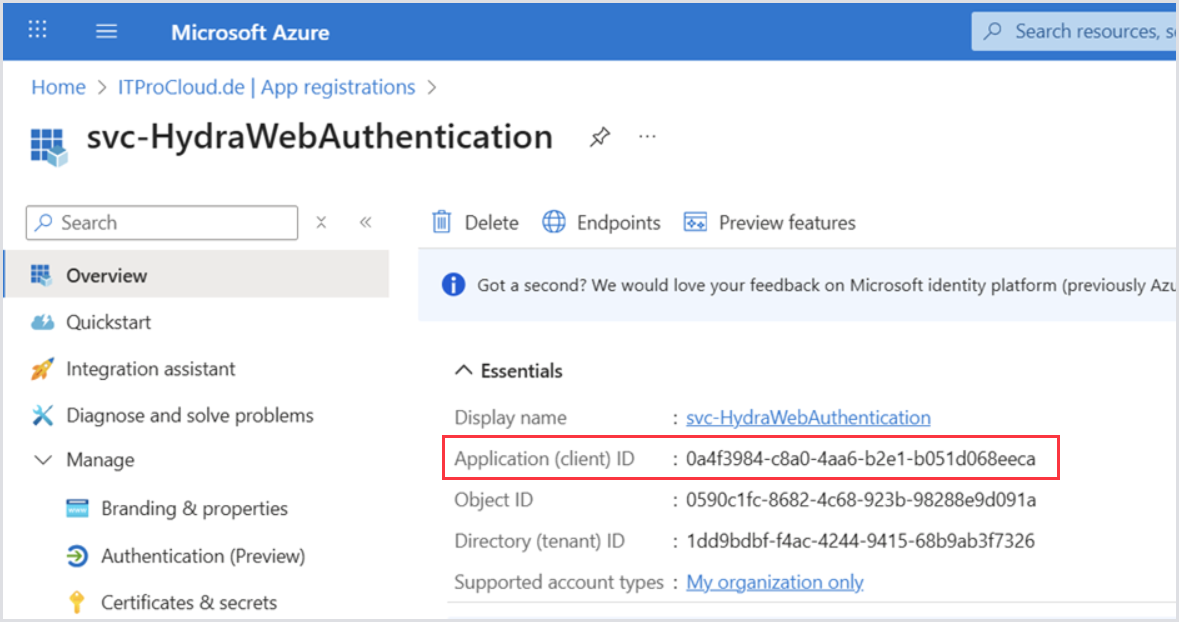Collapse the Manage menu group
1179x622 pixels.
click(44, 460)
